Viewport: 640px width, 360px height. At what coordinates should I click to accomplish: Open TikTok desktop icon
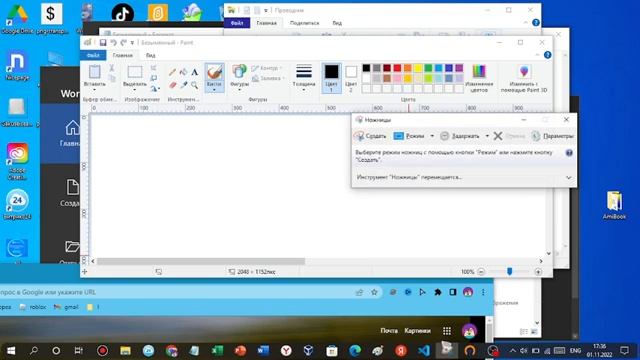pyautogui.click(x=122, y=13)
